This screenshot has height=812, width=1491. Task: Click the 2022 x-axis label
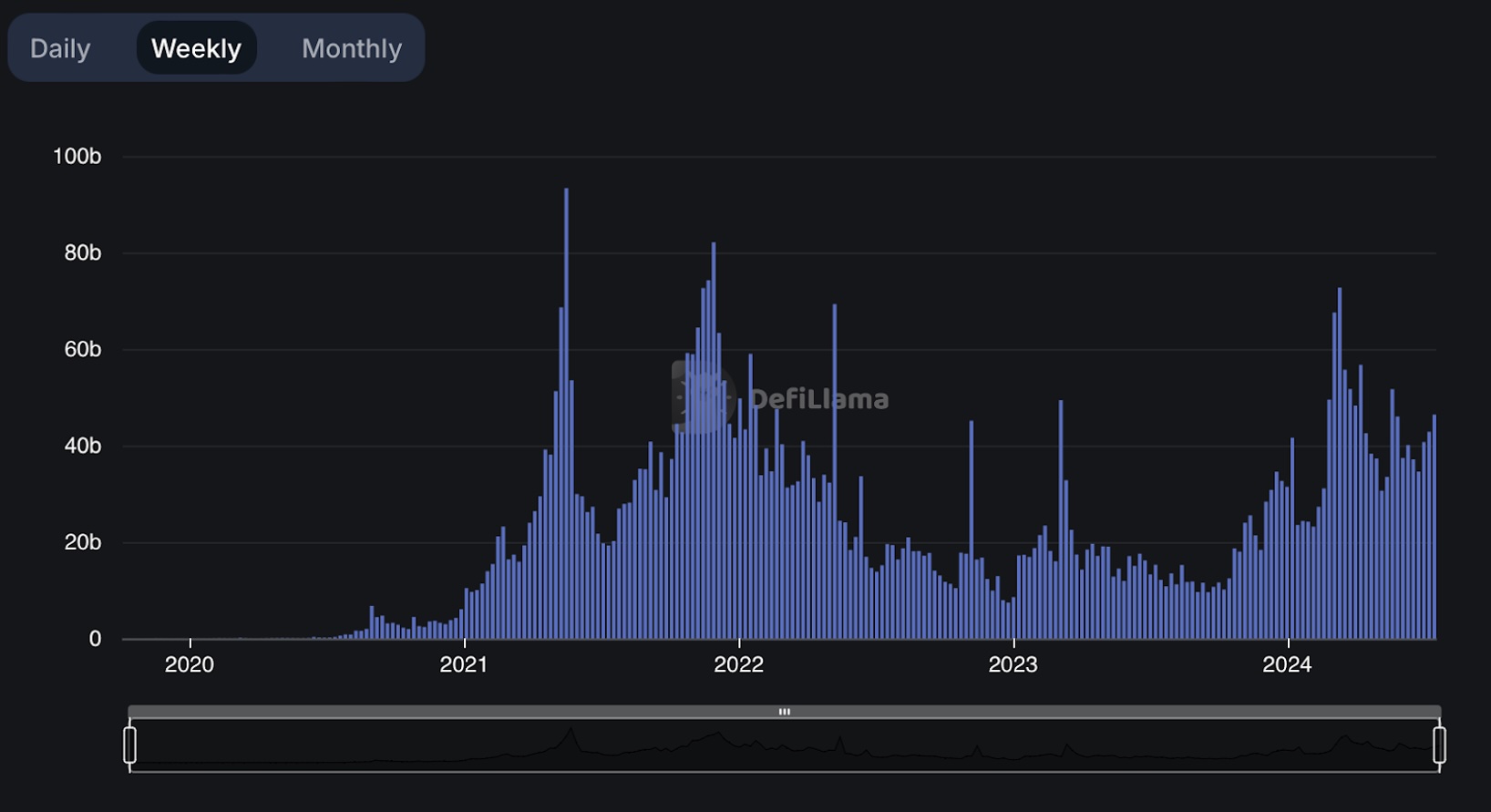738,664
